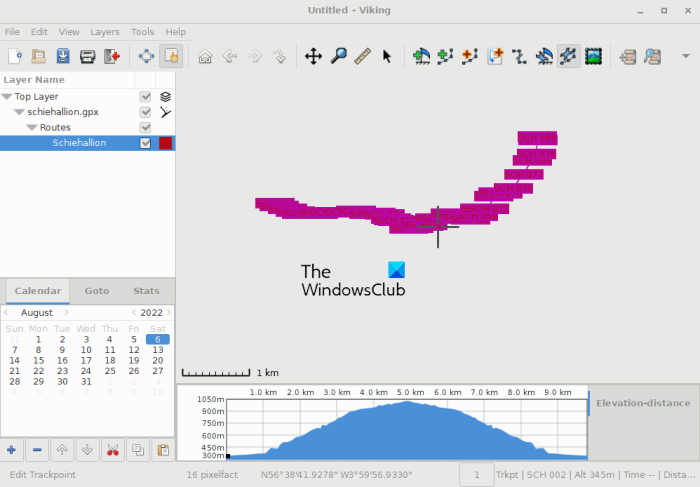Open the Layers menu
Image resolution: width=700 pixels, height=487 pixels.
(104, 32)
